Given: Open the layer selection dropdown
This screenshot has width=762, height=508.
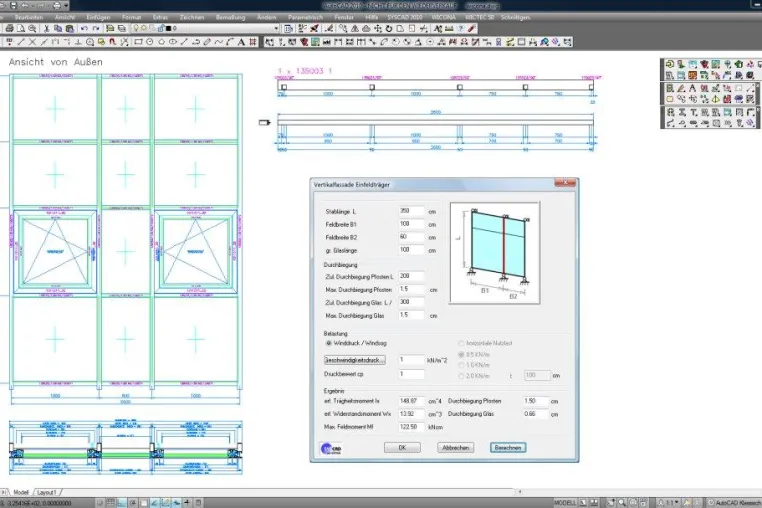Looking at the screenshot, I should pyautogui.click(x=276, y=28).
